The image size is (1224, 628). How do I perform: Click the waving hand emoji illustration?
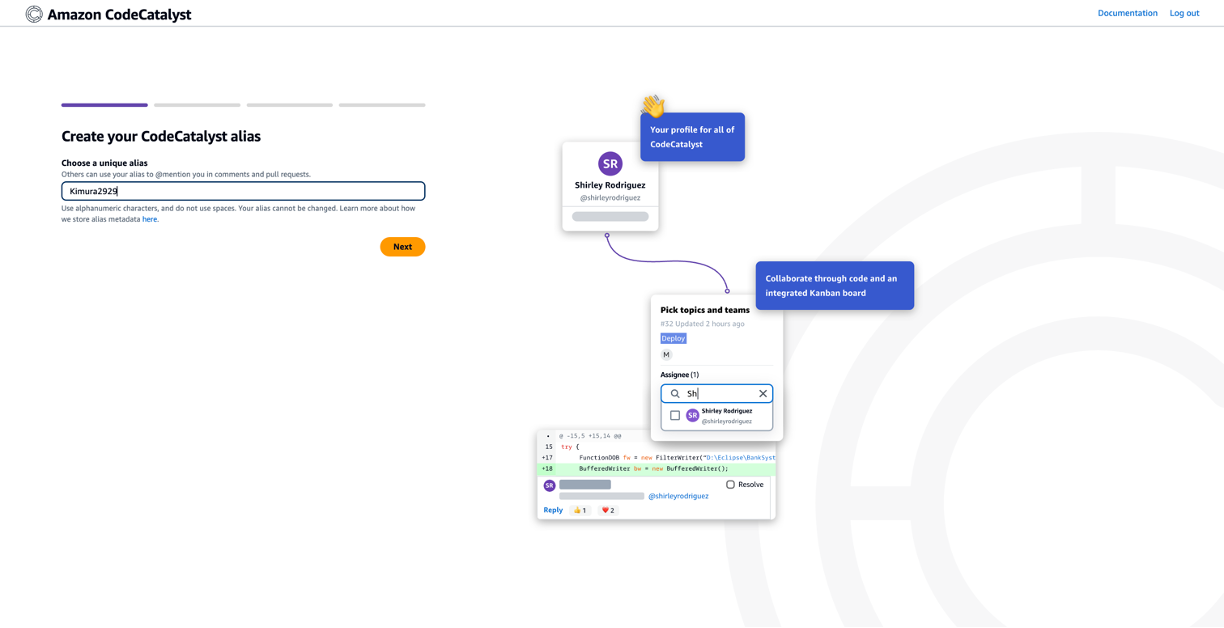coord(651,104)
